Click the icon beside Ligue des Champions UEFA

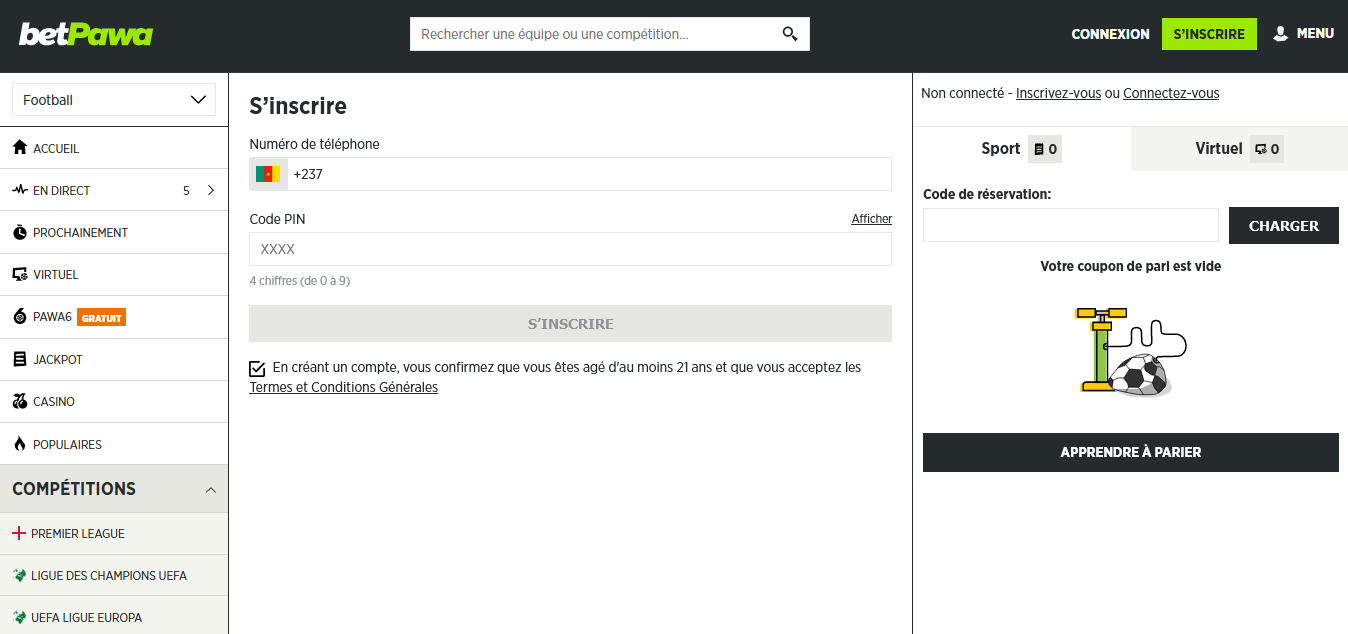tap(19, 575)
